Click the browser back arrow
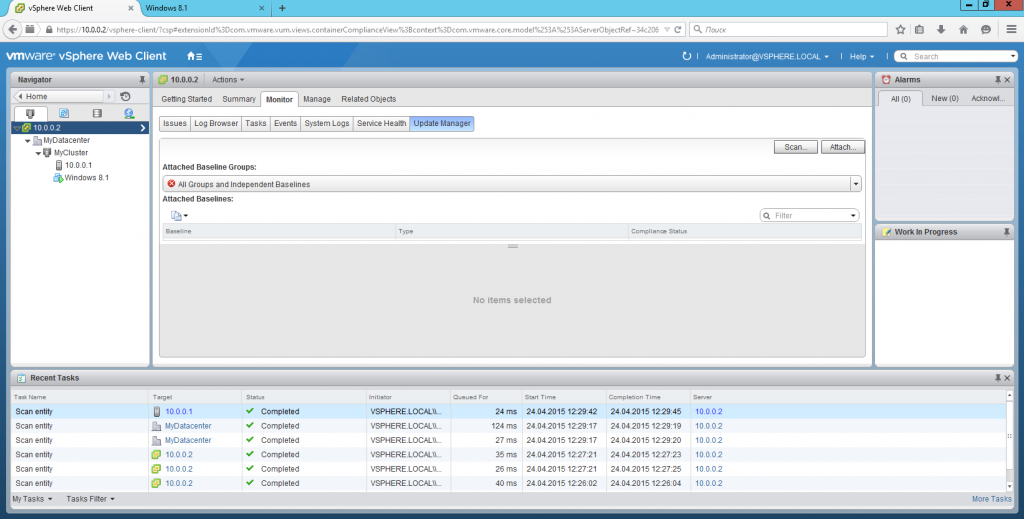 [13, 29]
